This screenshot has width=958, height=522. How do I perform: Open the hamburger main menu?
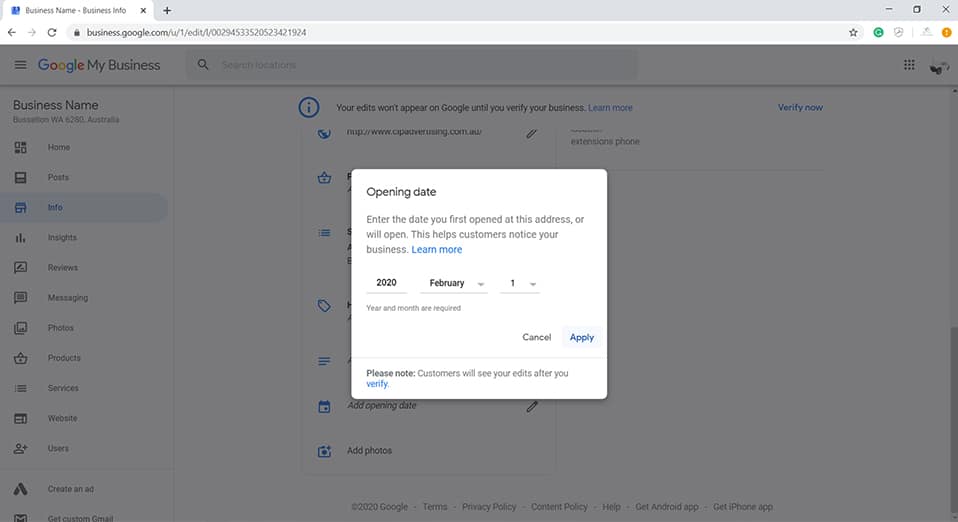(x=20, y=65)
